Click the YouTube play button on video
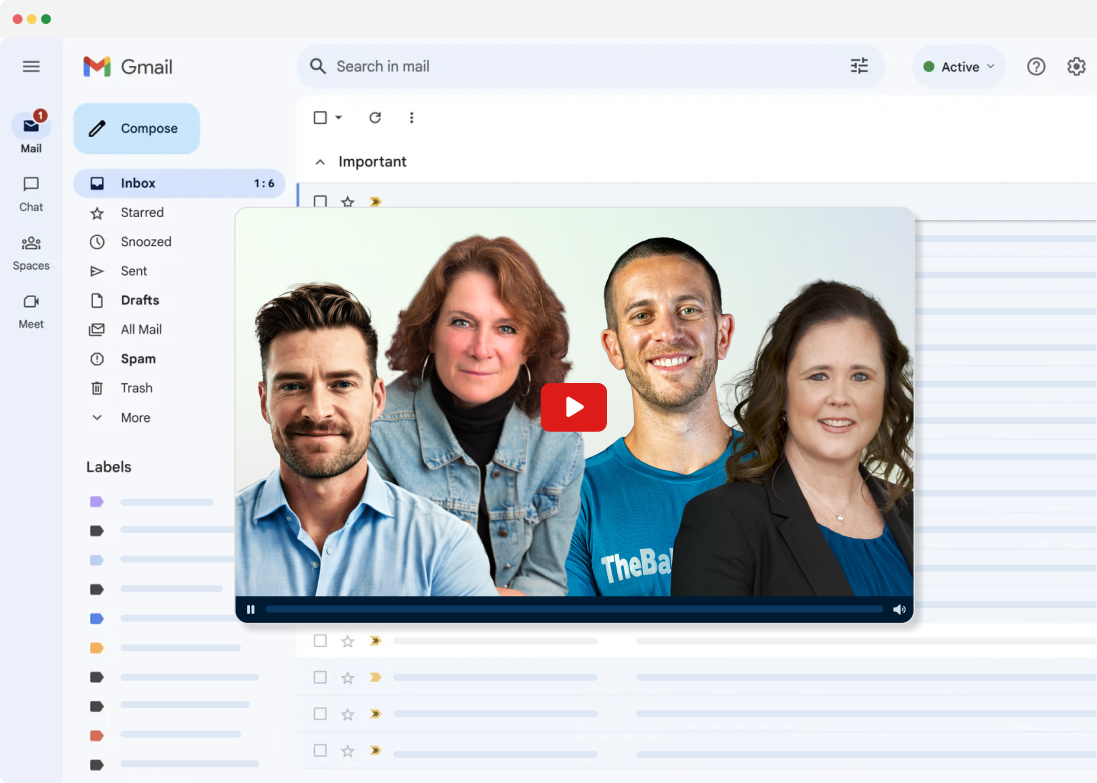1097x783 pixels. point(574,407)
